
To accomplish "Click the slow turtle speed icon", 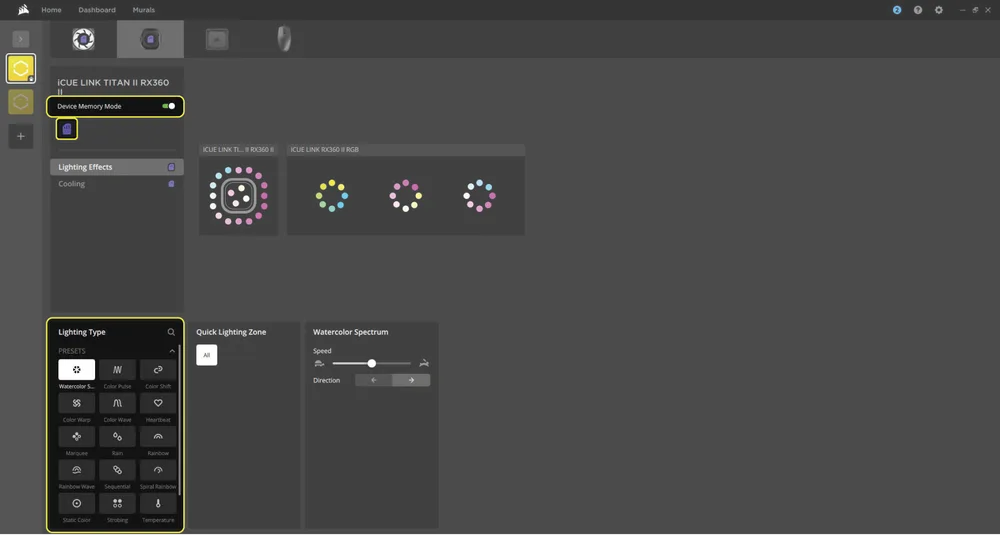I will click(320, 363).
